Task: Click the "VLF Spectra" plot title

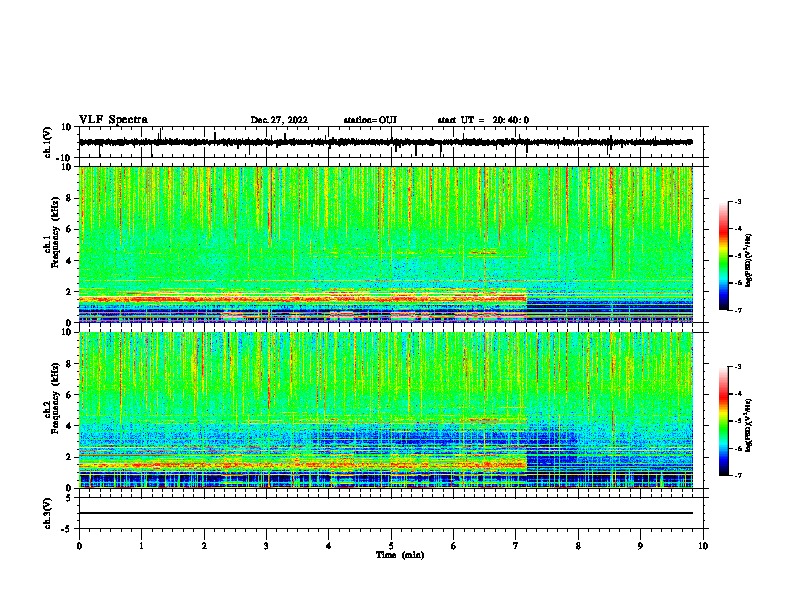Action: coord(113,120)
